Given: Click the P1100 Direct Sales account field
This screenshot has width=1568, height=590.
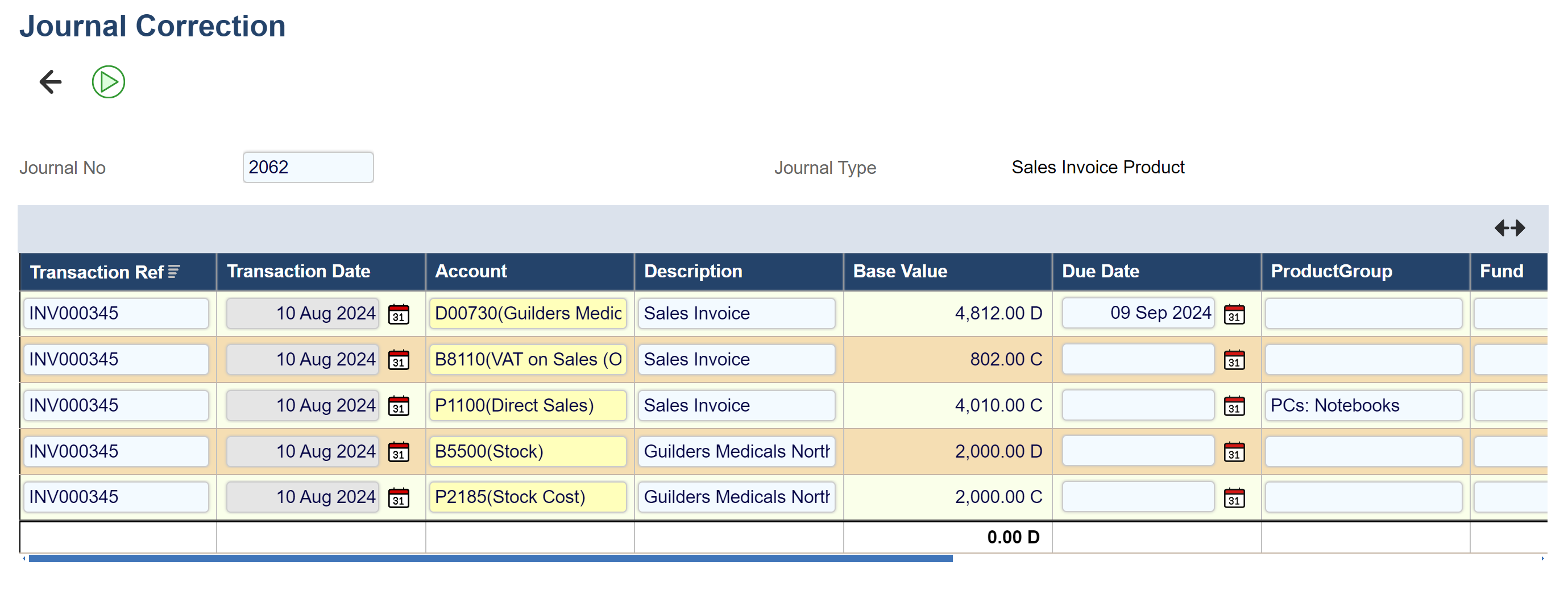Looking at the screenshot, I should (x=527, y=406).
